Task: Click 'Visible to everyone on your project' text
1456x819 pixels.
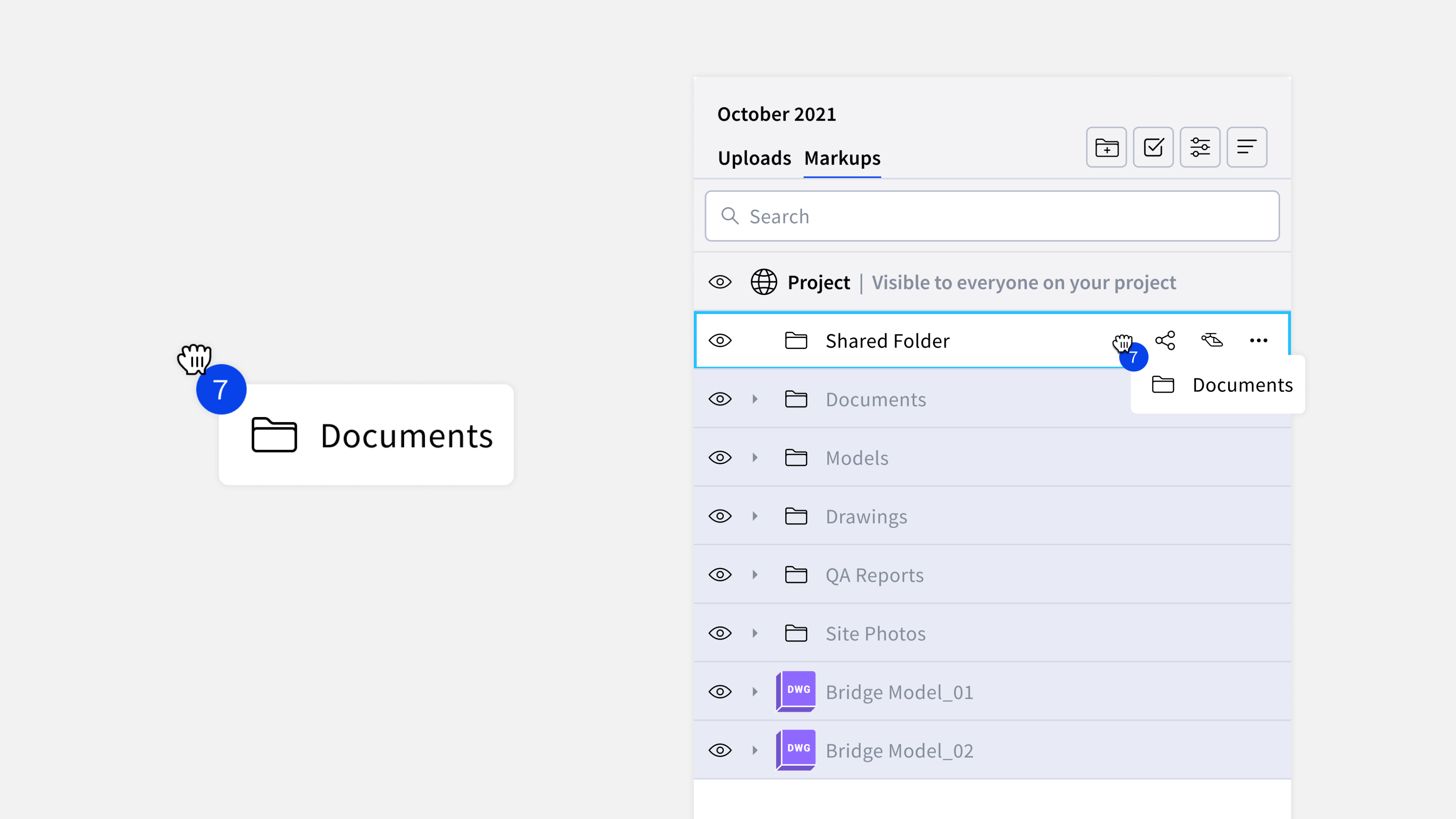Action: 1024,282
